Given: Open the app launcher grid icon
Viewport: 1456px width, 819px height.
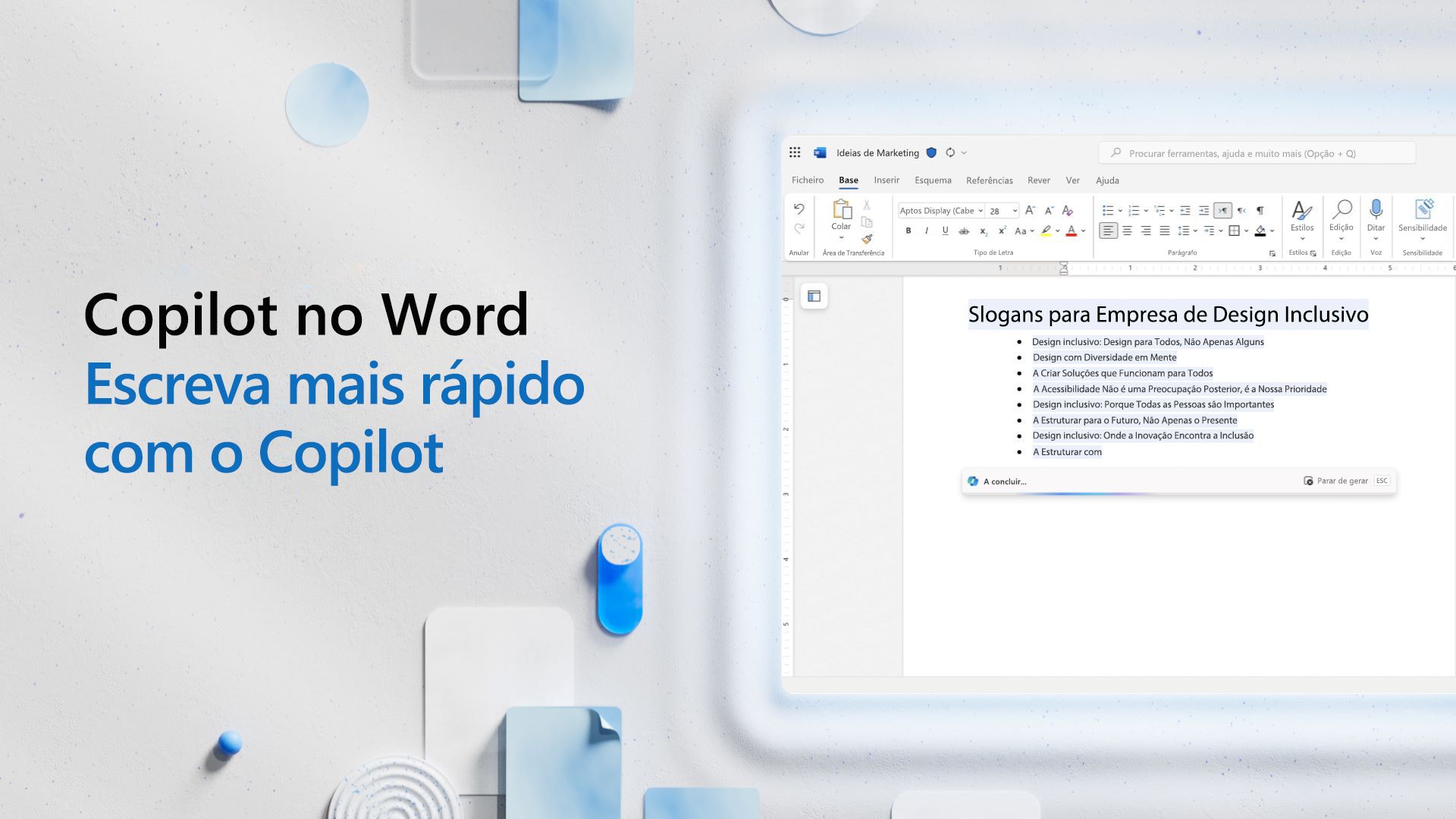Looking at the screenshot, I should [795, 152].
